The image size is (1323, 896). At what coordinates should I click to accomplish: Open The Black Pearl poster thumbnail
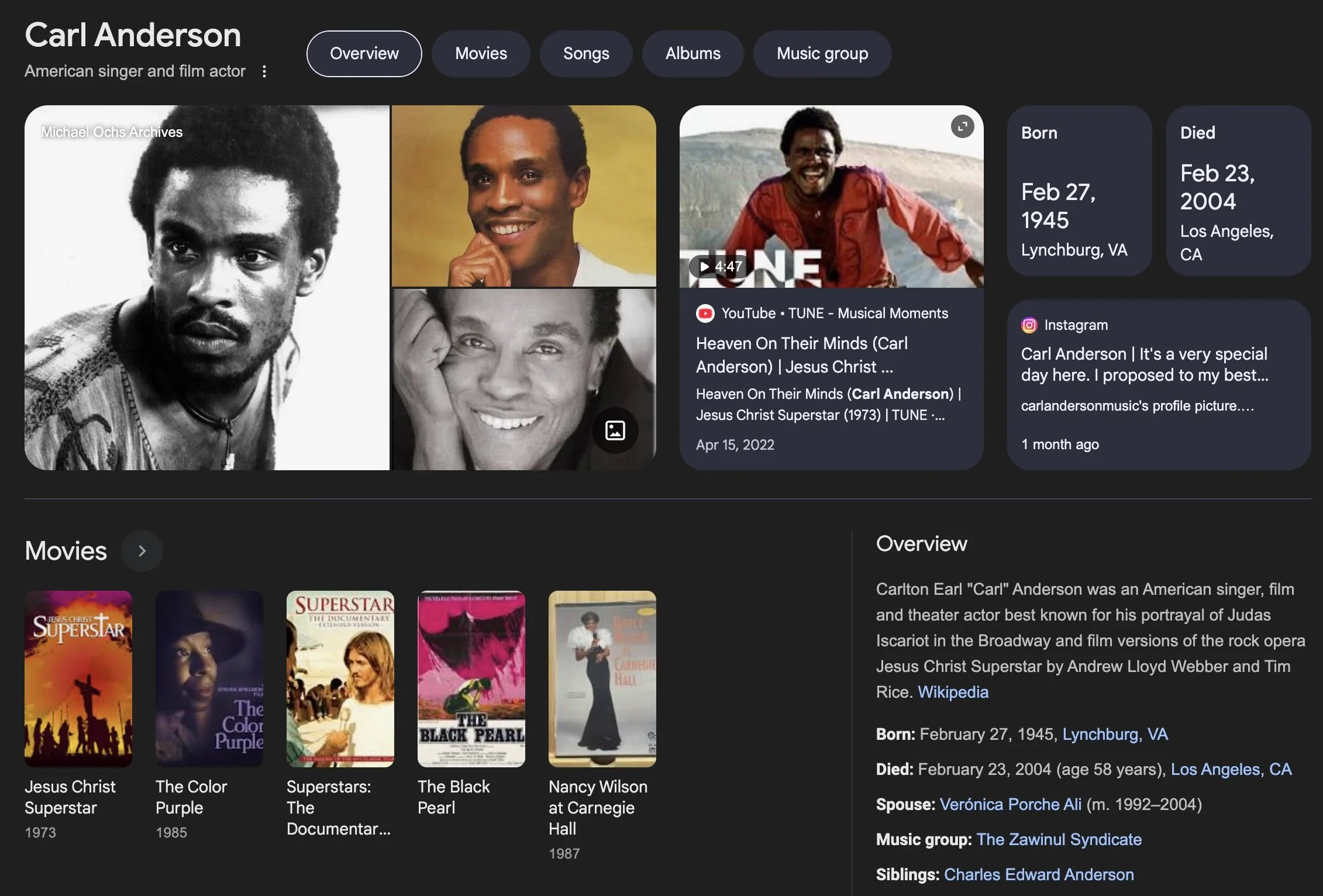tap(471, 678)
